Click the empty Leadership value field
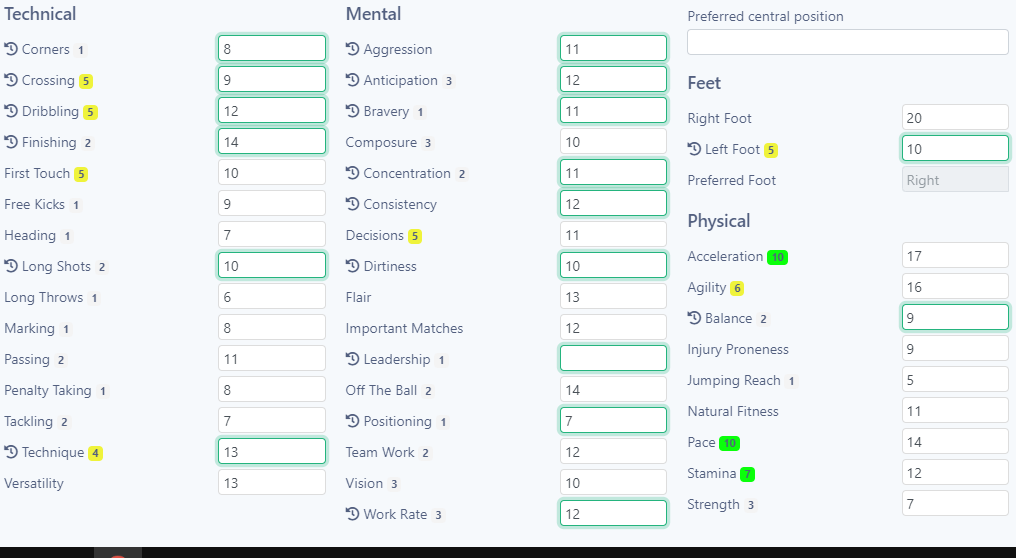Viewport: 1016px width, 558px height. [613, 358]
